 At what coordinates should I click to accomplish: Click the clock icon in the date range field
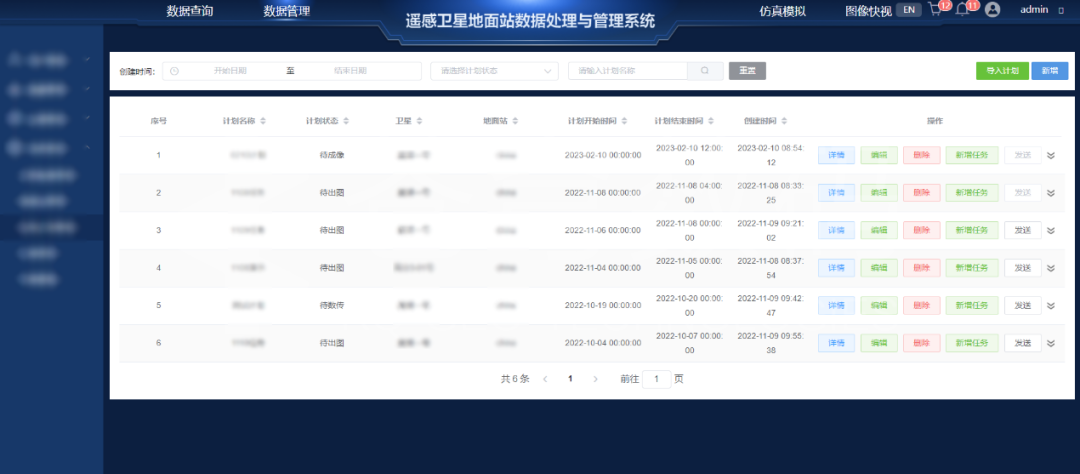(x=174, y=71)
